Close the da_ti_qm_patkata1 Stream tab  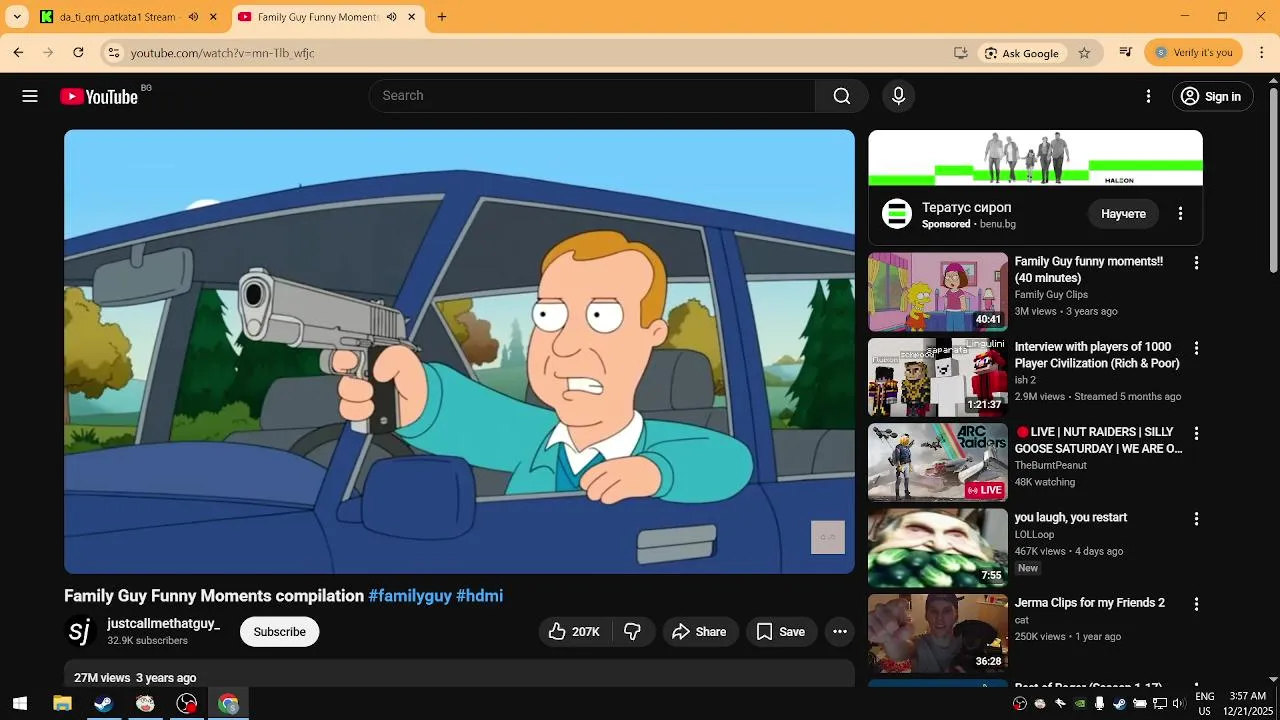(212, 17)
